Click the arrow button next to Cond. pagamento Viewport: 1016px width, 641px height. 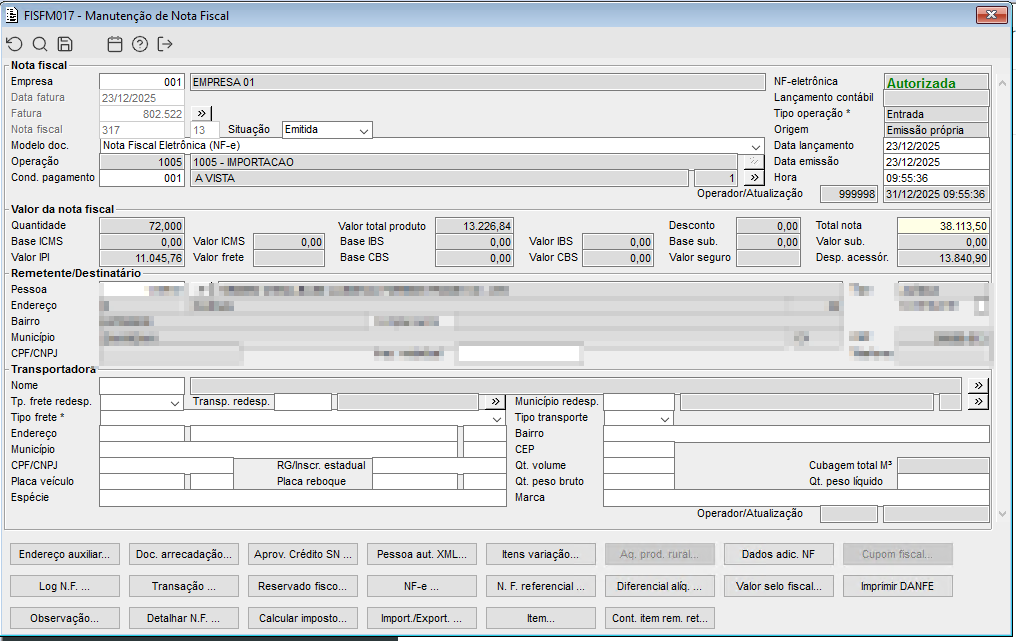click(755, 178)
